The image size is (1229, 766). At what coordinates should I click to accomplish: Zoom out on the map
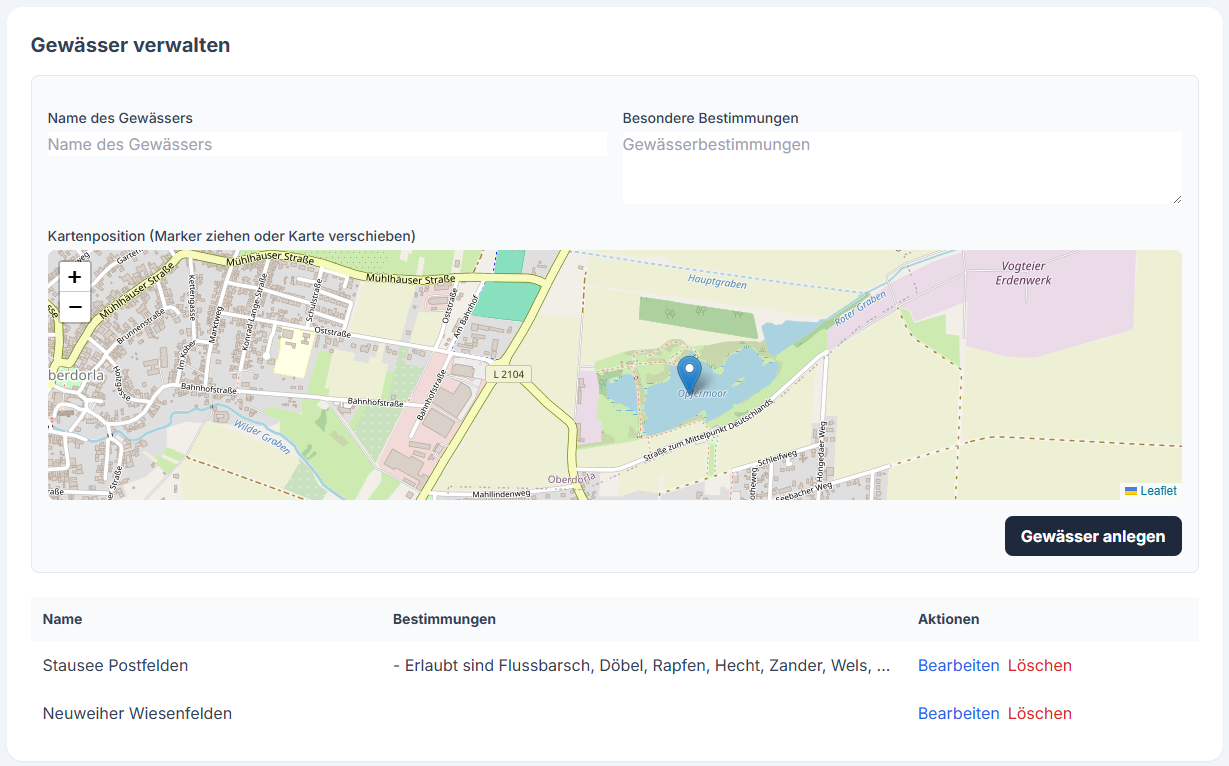pos(75,306)
